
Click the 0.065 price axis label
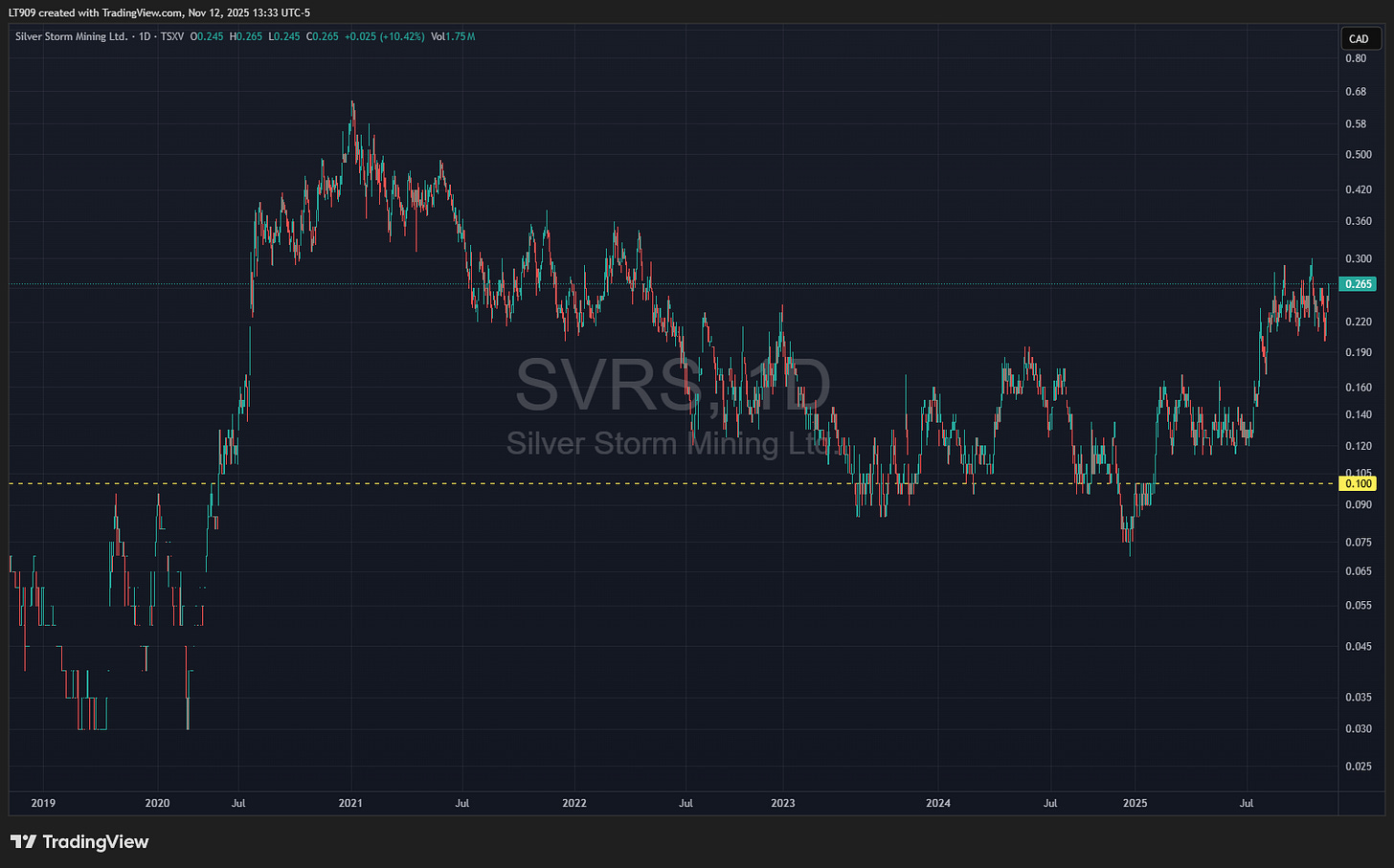pos(1359,571)
